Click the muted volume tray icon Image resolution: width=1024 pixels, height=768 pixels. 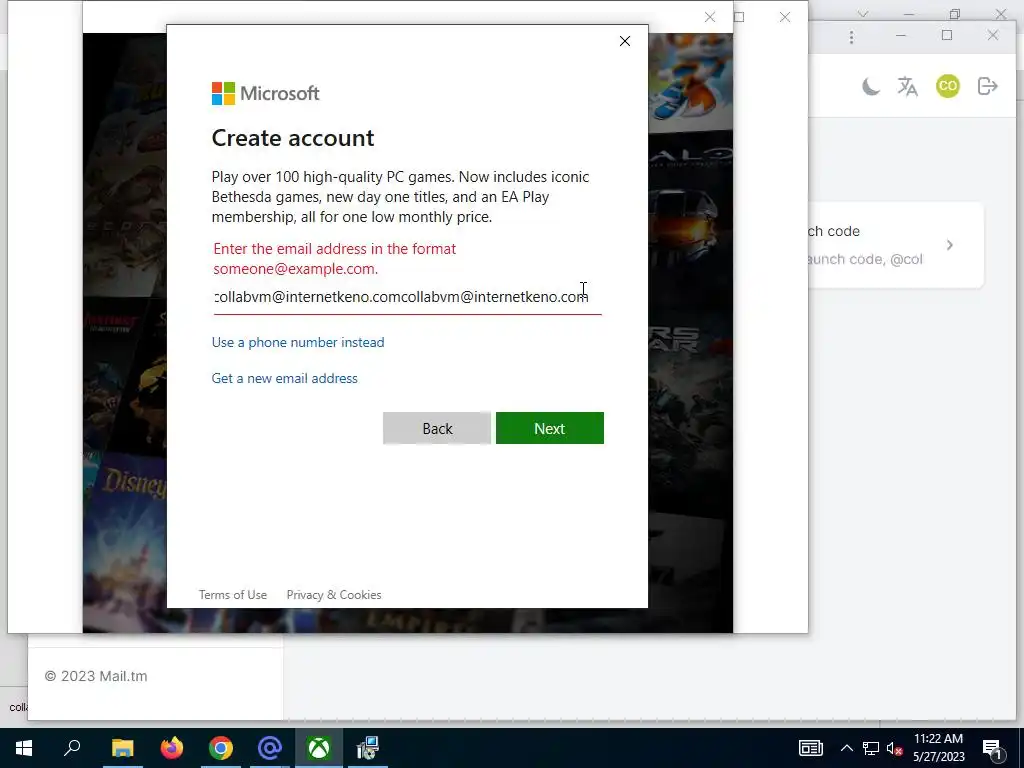894,748
